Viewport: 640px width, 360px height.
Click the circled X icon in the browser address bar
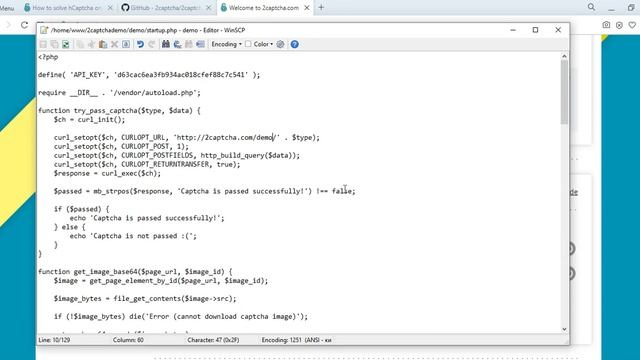point(619,25)
